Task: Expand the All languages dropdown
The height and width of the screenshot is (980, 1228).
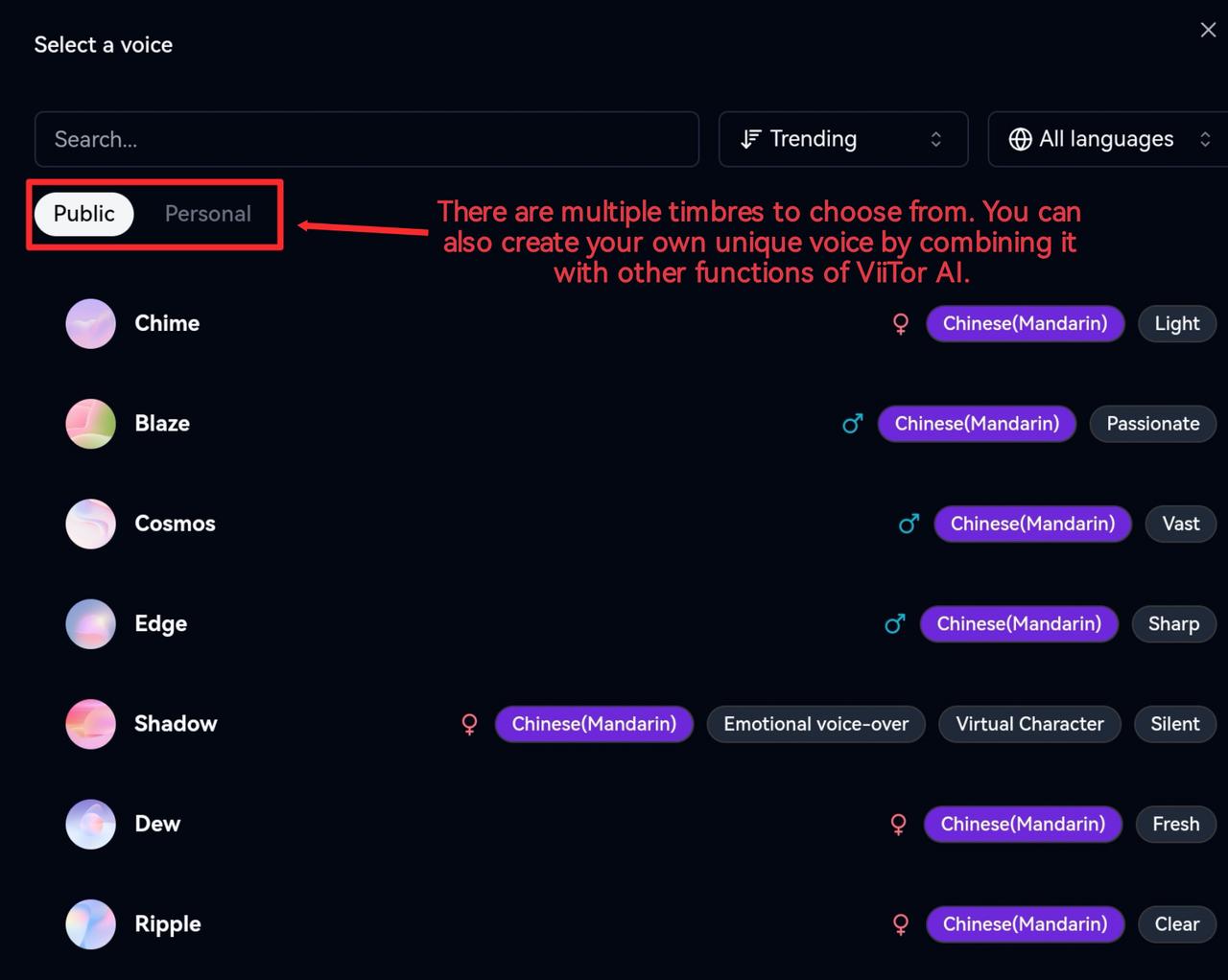Action: 1107,139
